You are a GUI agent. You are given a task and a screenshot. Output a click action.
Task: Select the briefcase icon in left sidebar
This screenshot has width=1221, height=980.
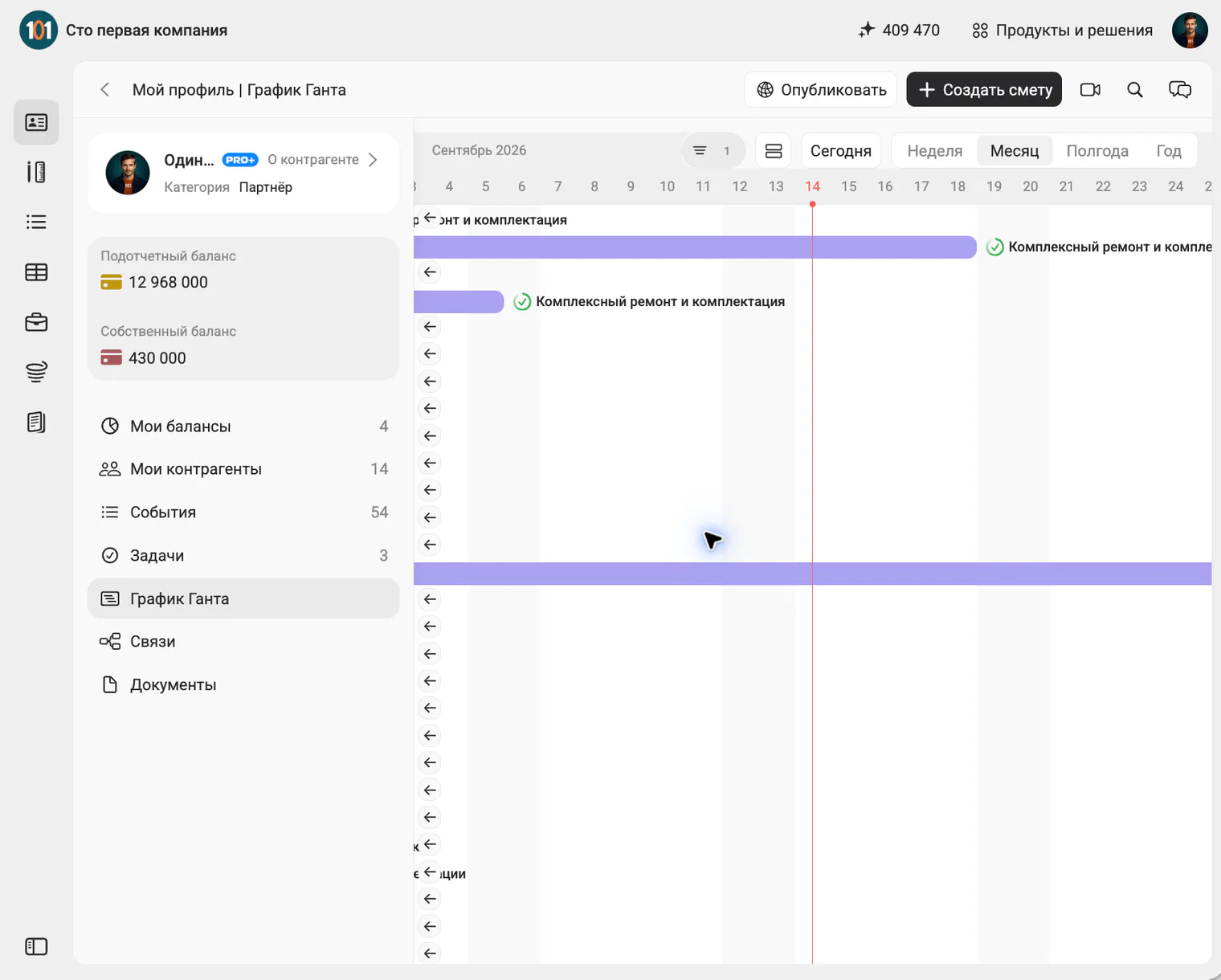[36, 322]
